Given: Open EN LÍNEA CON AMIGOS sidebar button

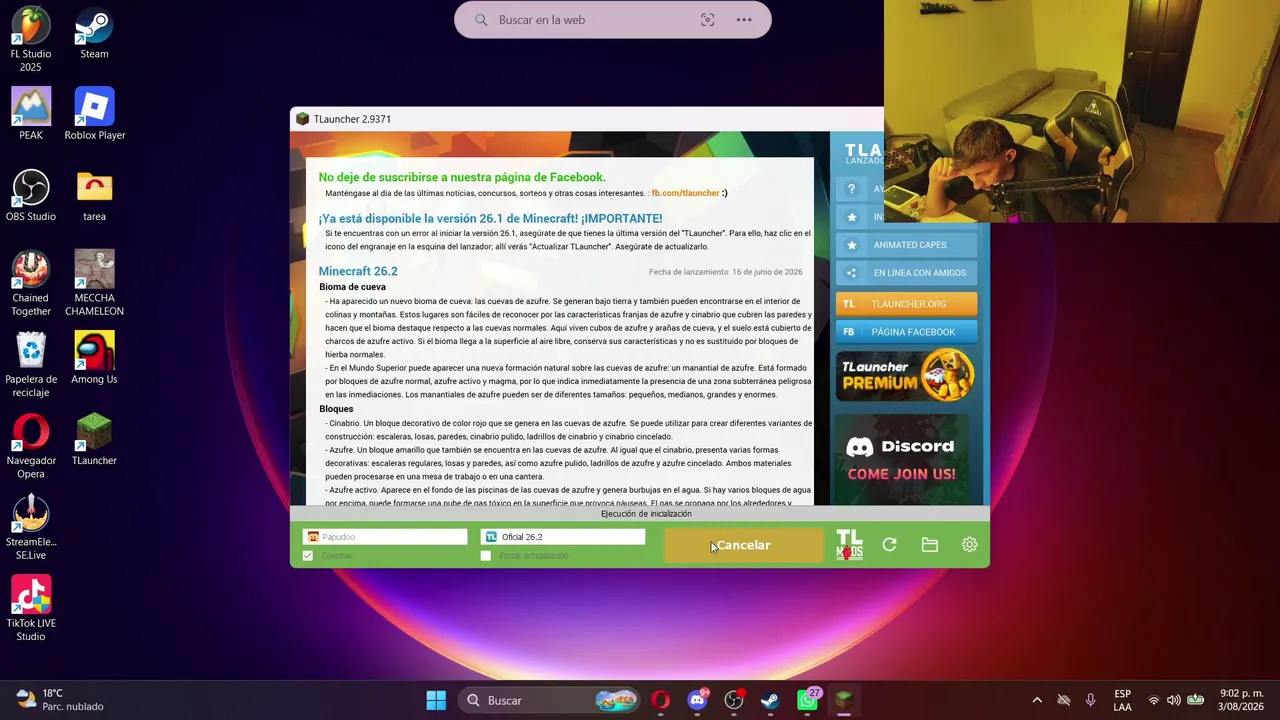Looking at the screenshot, I should tap(906, 273).
